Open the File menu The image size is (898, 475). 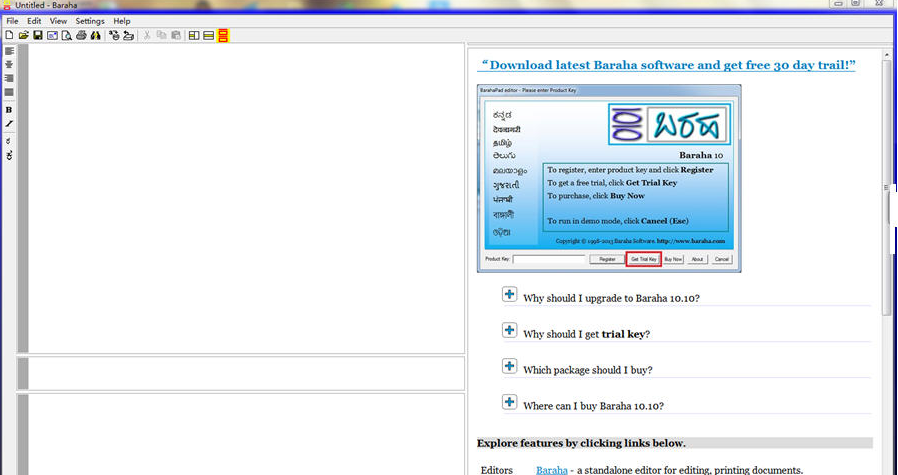(x=12, y=21)
